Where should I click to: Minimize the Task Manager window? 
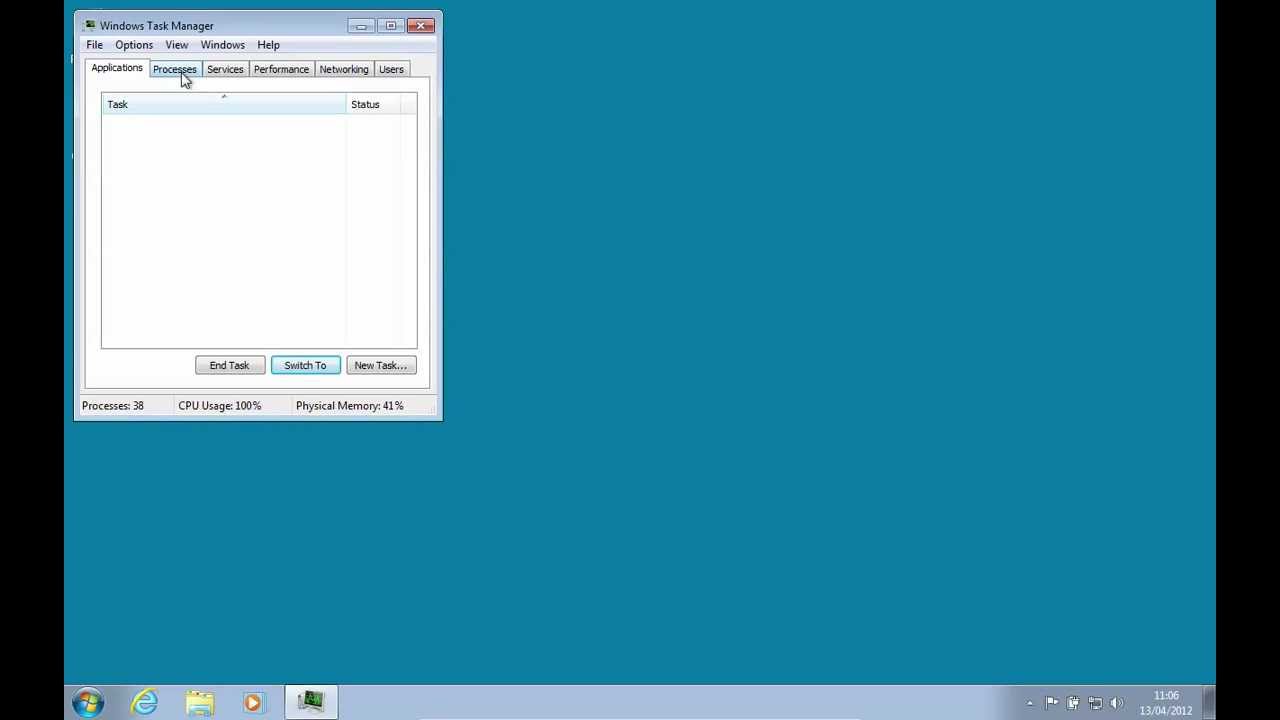pyautogui.click(x=361, y=26)
